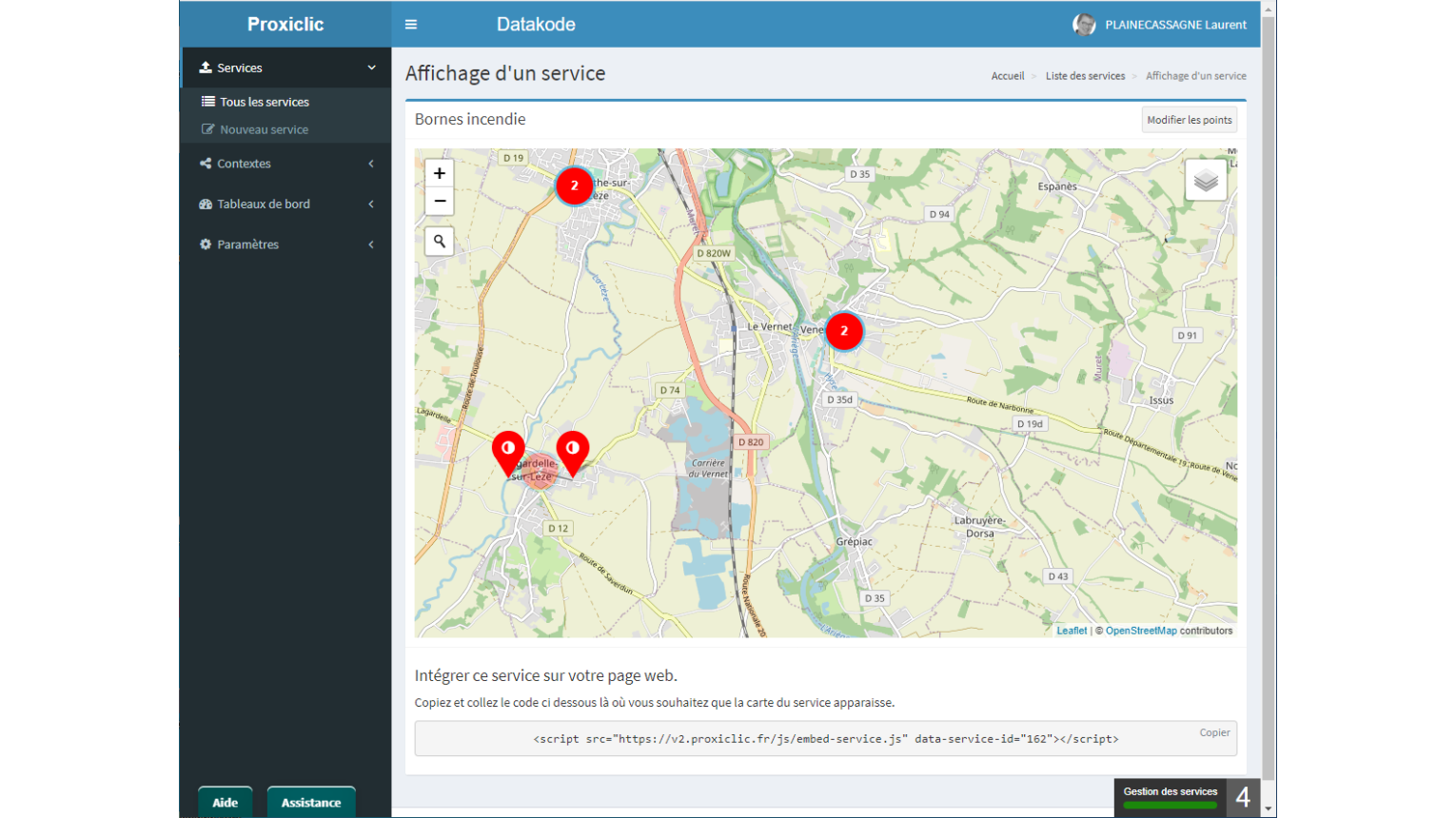This screenshot has height=818, width=1456.
Task: Click the D 94 road label
Action: (x=939, y=214)
